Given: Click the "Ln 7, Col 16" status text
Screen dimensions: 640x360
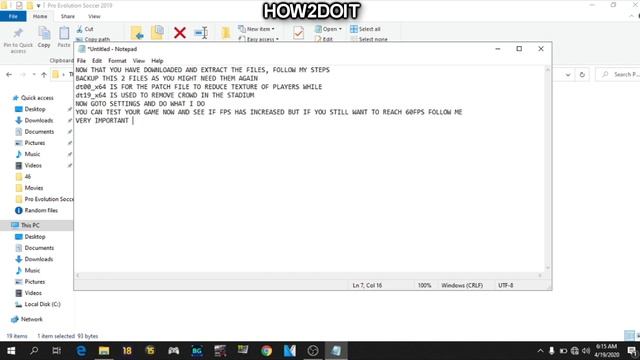Looking at the screenshot, I should tap(367, 285).
